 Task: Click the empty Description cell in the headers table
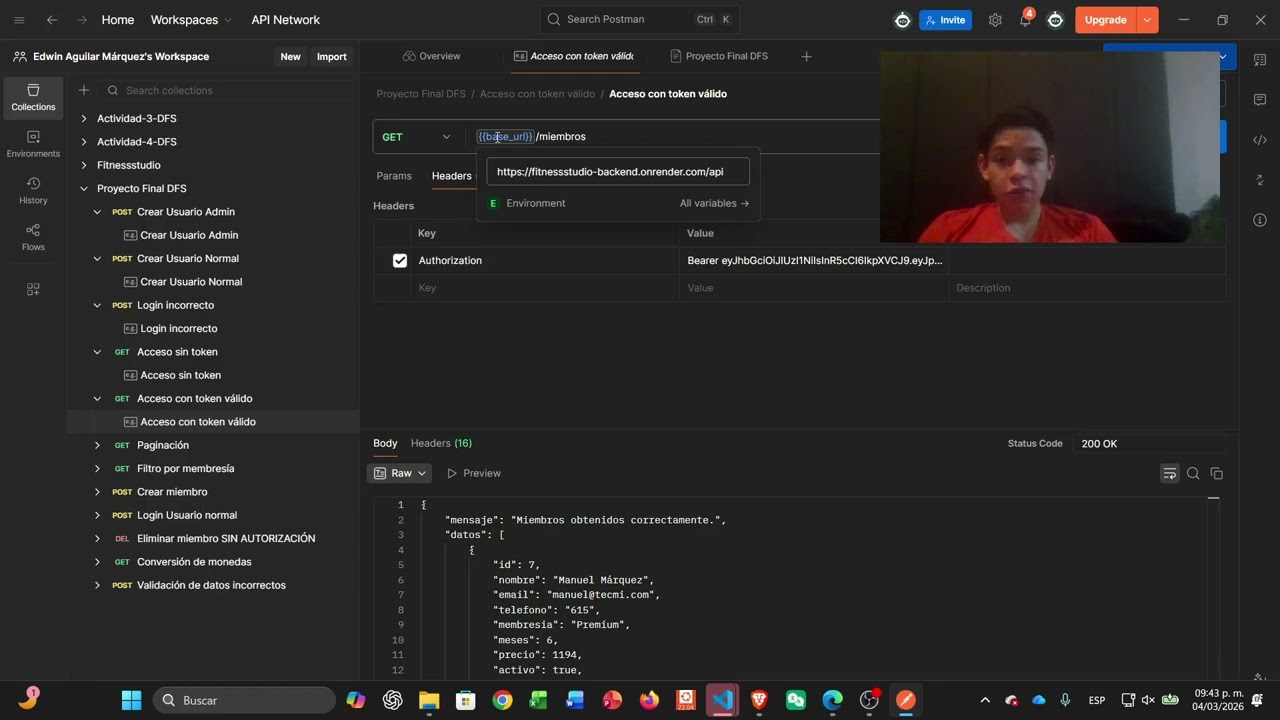click(1087, 288)
